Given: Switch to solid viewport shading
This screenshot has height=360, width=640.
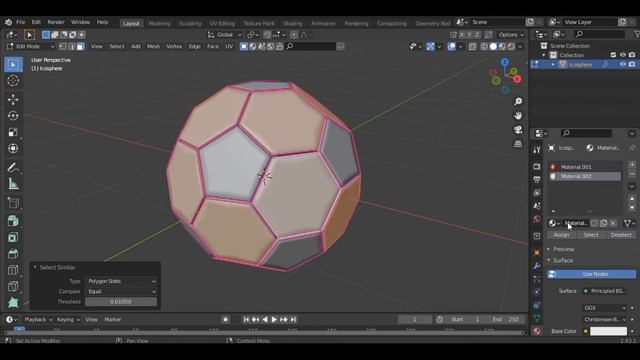Looking at the screenshot, I should [493, 47].
